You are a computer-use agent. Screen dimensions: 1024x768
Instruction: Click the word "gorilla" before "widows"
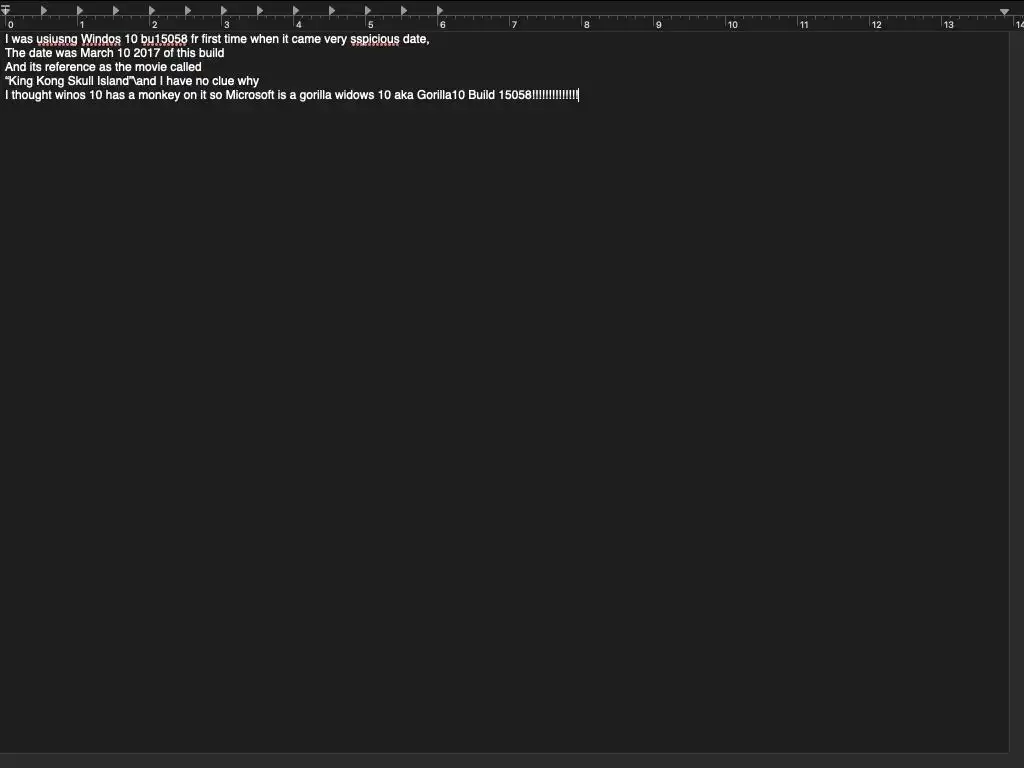click(315, 95)
